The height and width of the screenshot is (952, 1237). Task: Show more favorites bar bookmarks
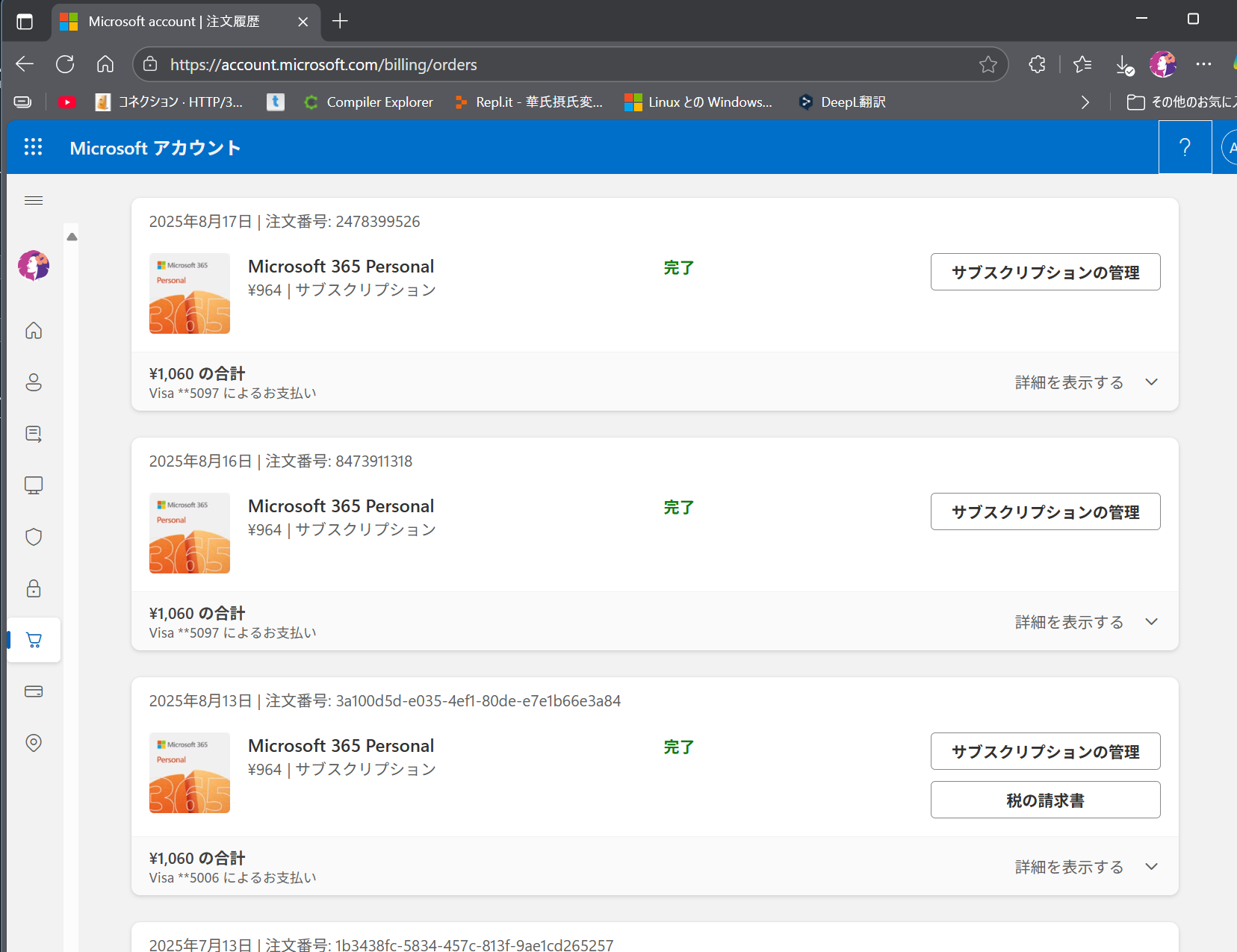tap(1085, 102)
